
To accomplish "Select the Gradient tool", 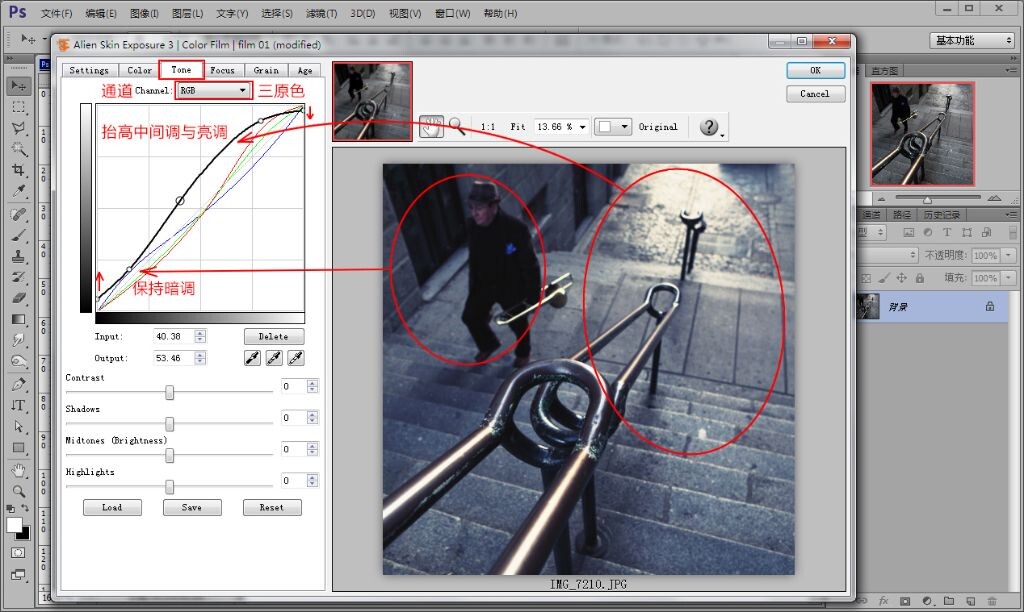I will click(x=18, y=319).
